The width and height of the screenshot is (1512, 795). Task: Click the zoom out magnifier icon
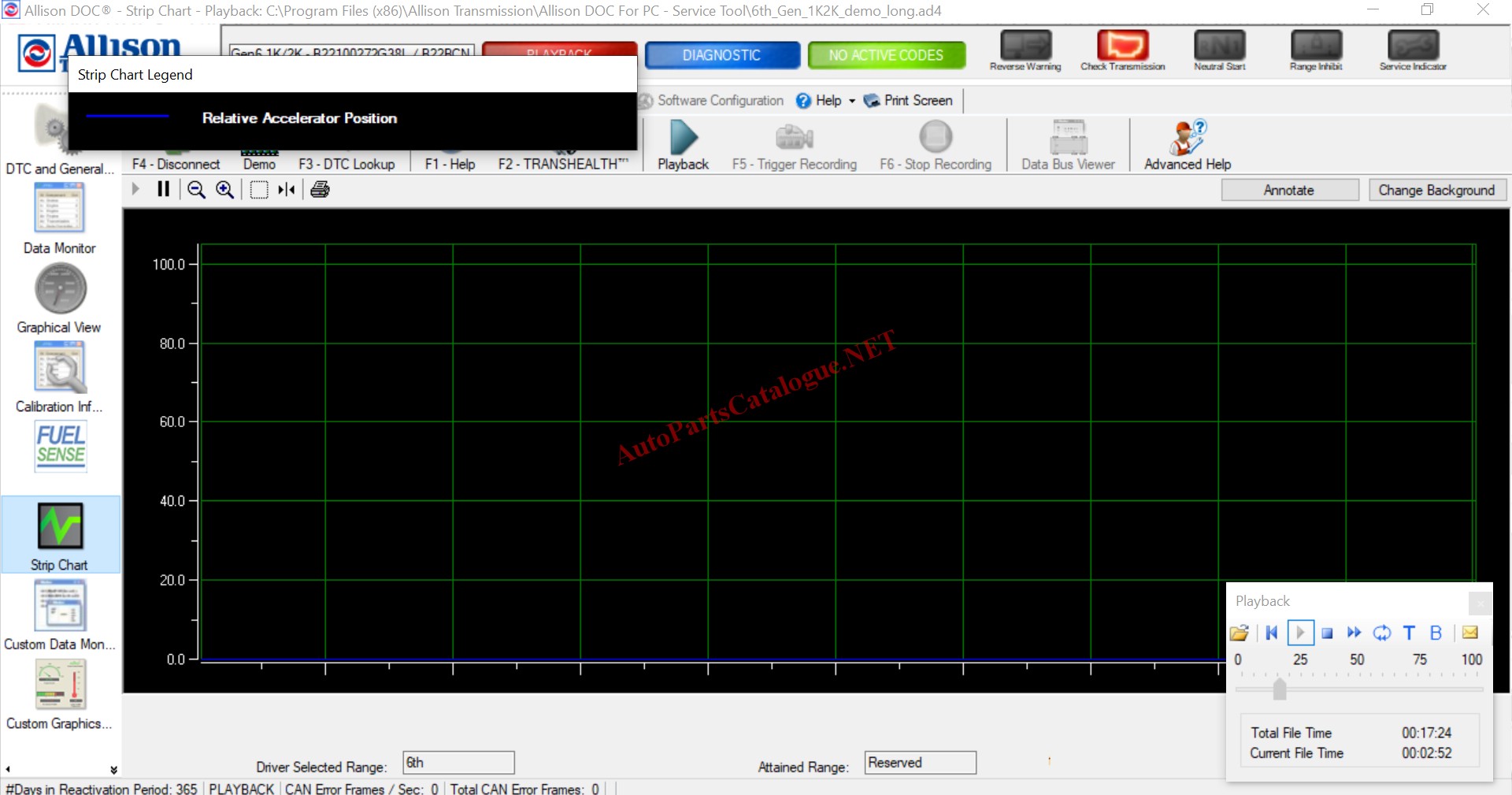[x=196, y=190]
